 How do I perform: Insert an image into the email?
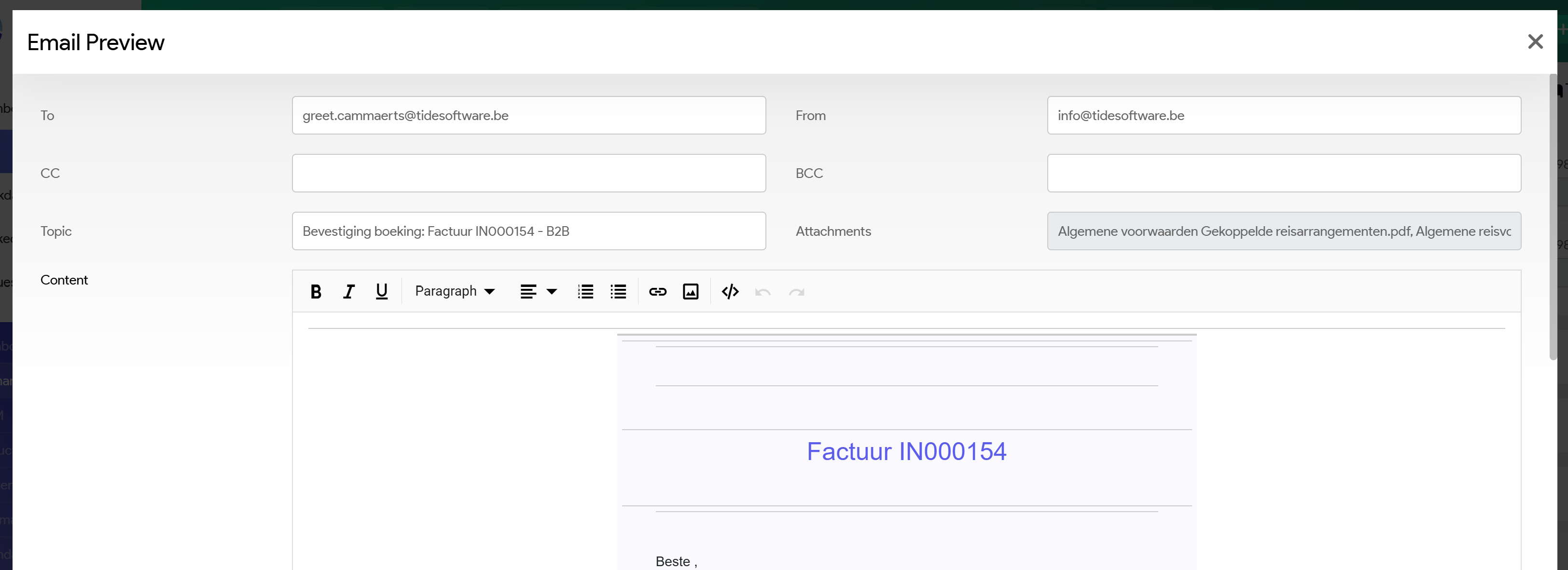[690, 292]
